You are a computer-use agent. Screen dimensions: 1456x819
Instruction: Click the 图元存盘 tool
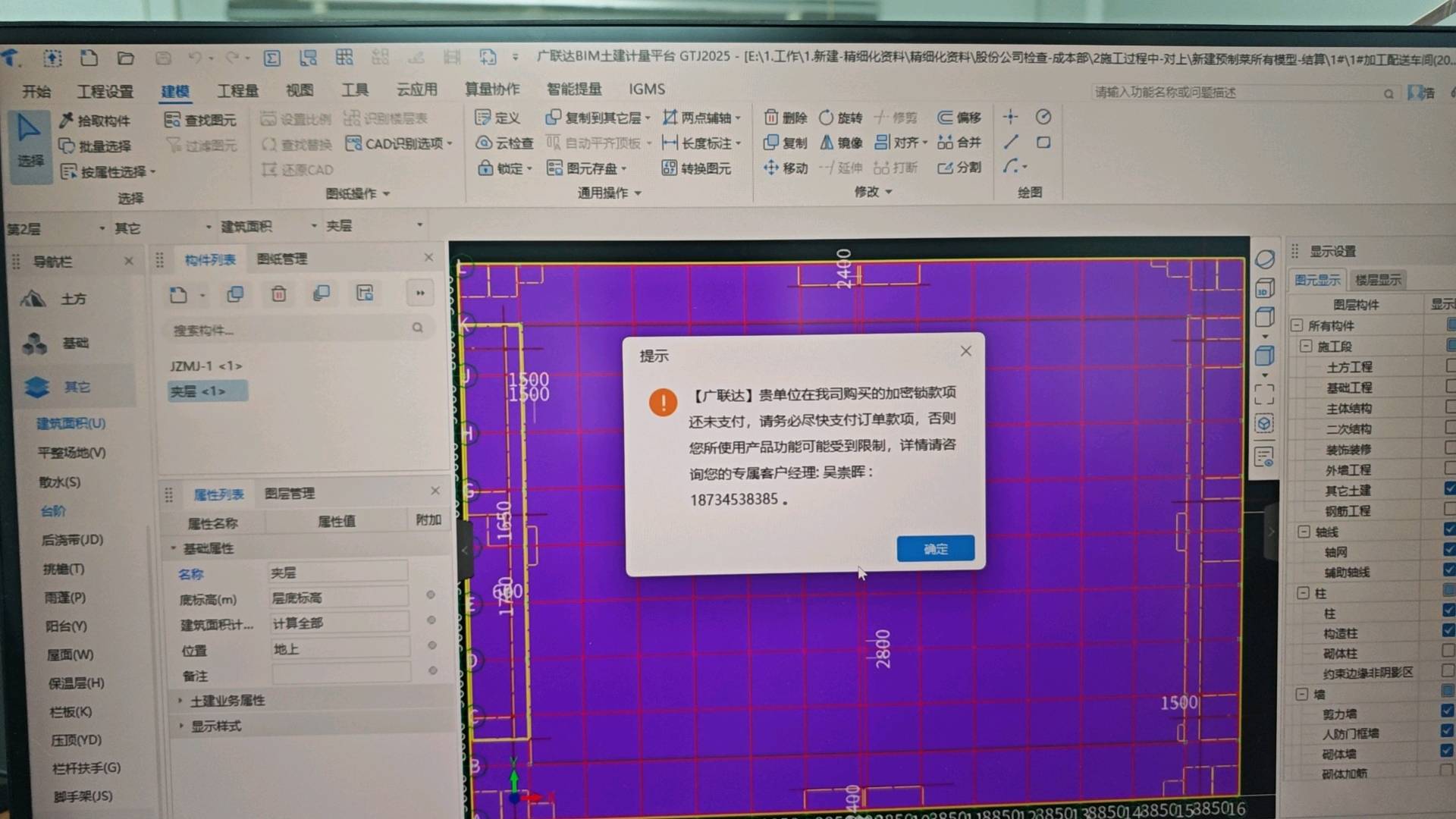[587, 168]
